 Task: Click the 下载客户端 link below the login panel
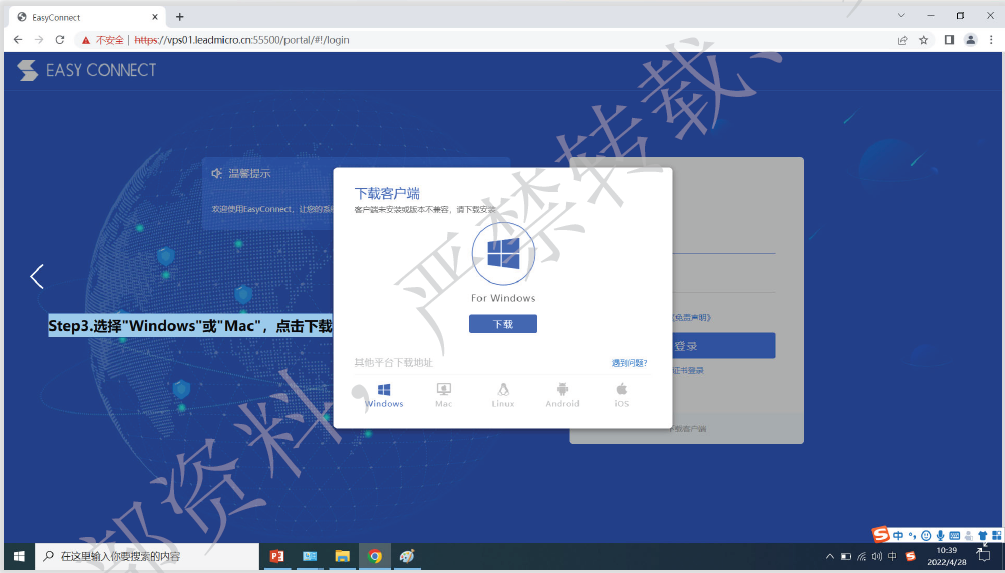686,429
